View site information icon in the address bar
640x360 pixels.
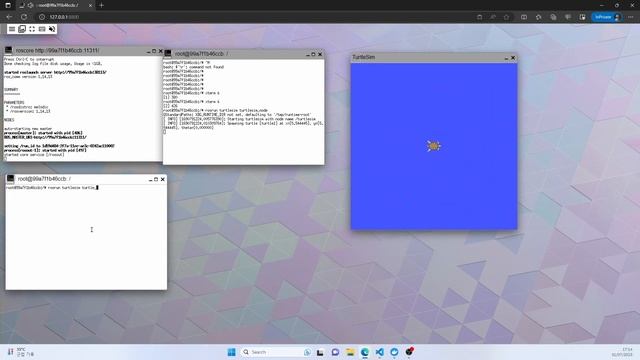42,17
